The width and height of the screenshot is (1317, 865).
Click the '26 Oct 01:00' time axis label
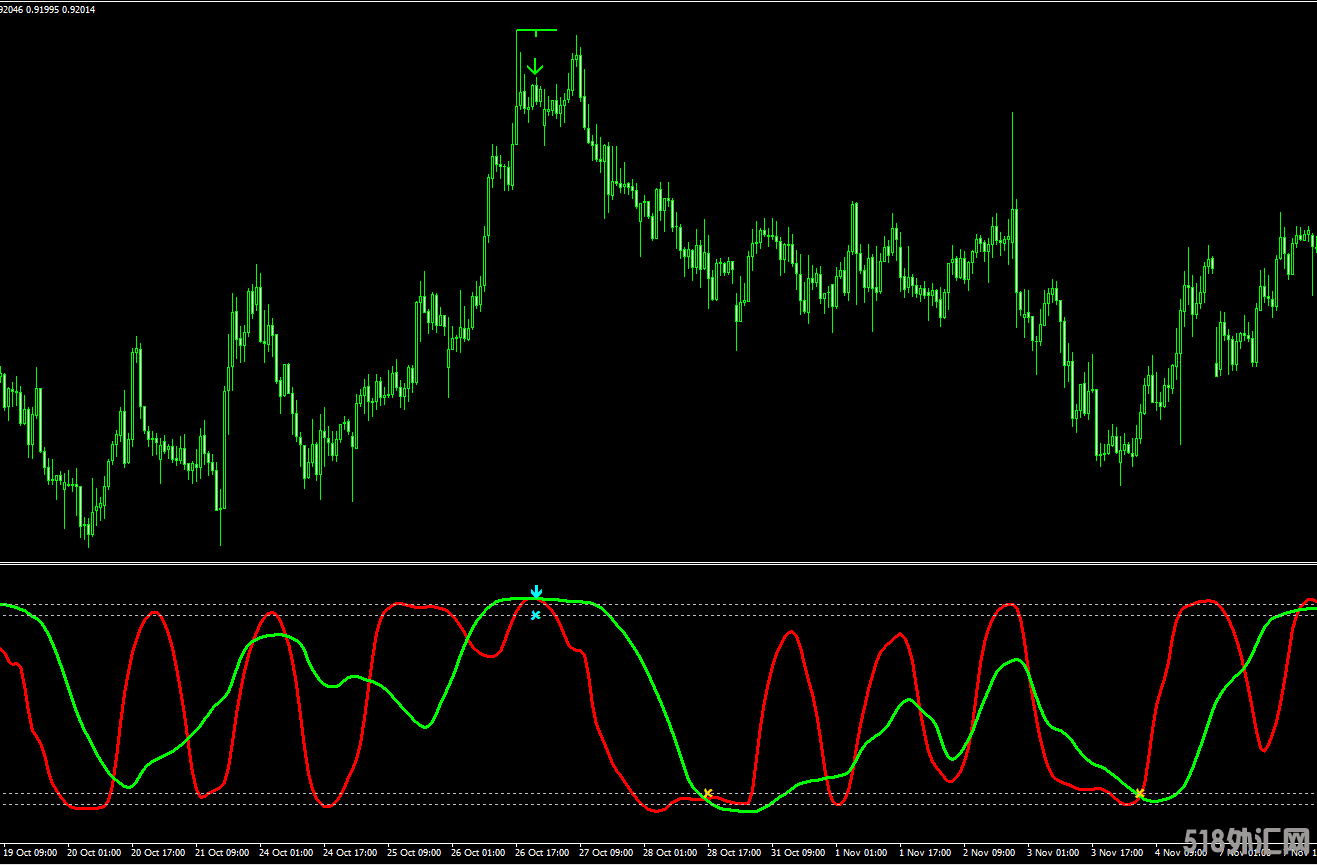click(x=478, y=853)
